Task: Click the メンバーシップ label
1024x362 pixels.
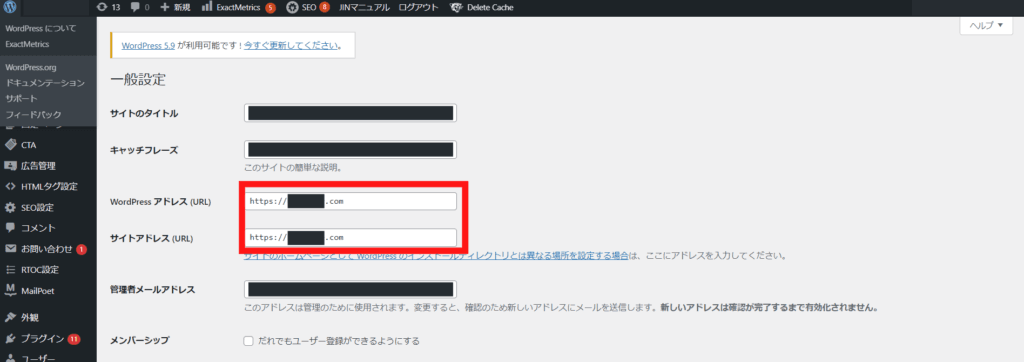Action: click(140, 340)
